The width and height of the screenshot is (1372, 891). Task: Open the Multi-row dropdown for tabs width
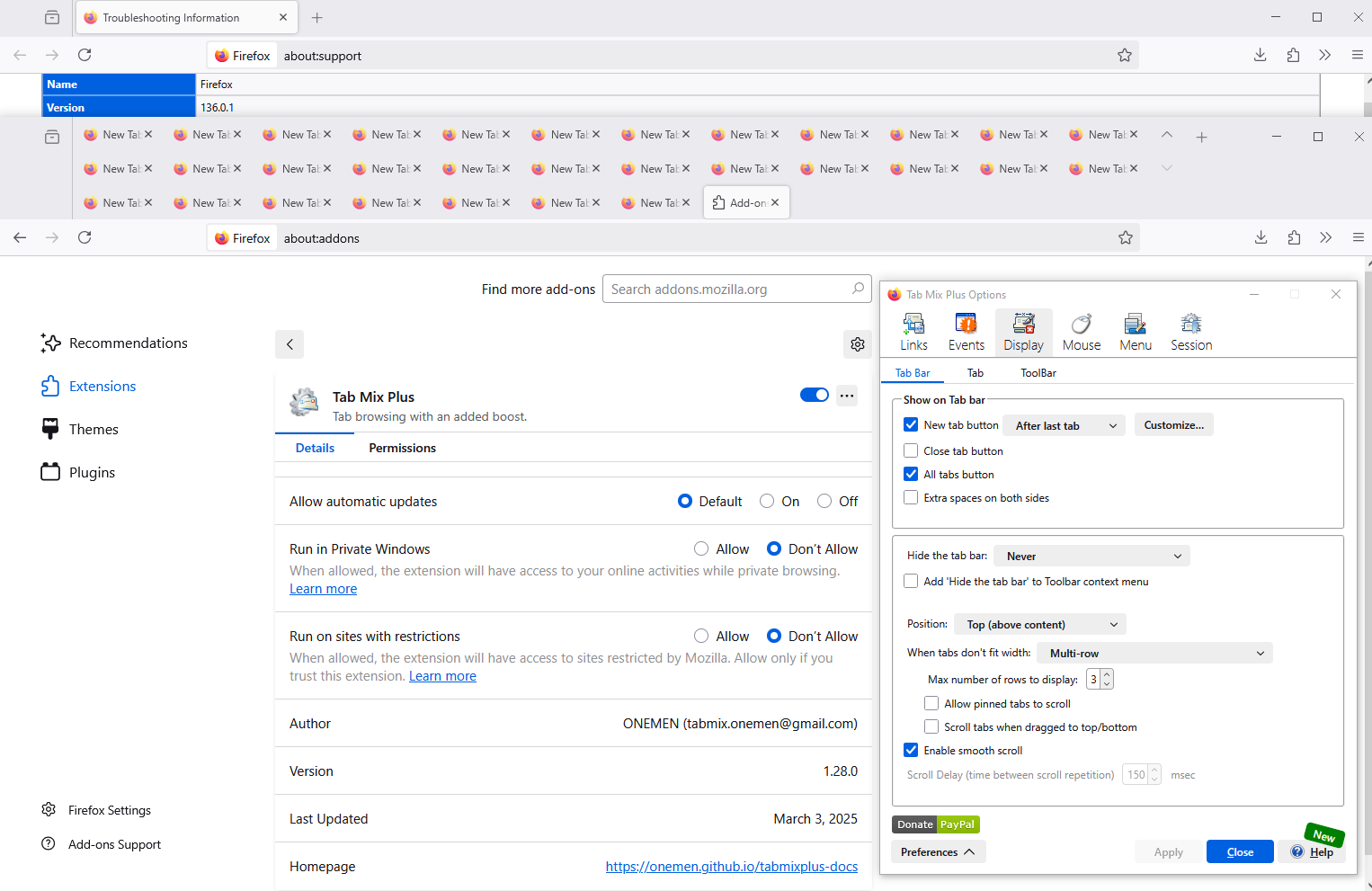point(1155,654)
